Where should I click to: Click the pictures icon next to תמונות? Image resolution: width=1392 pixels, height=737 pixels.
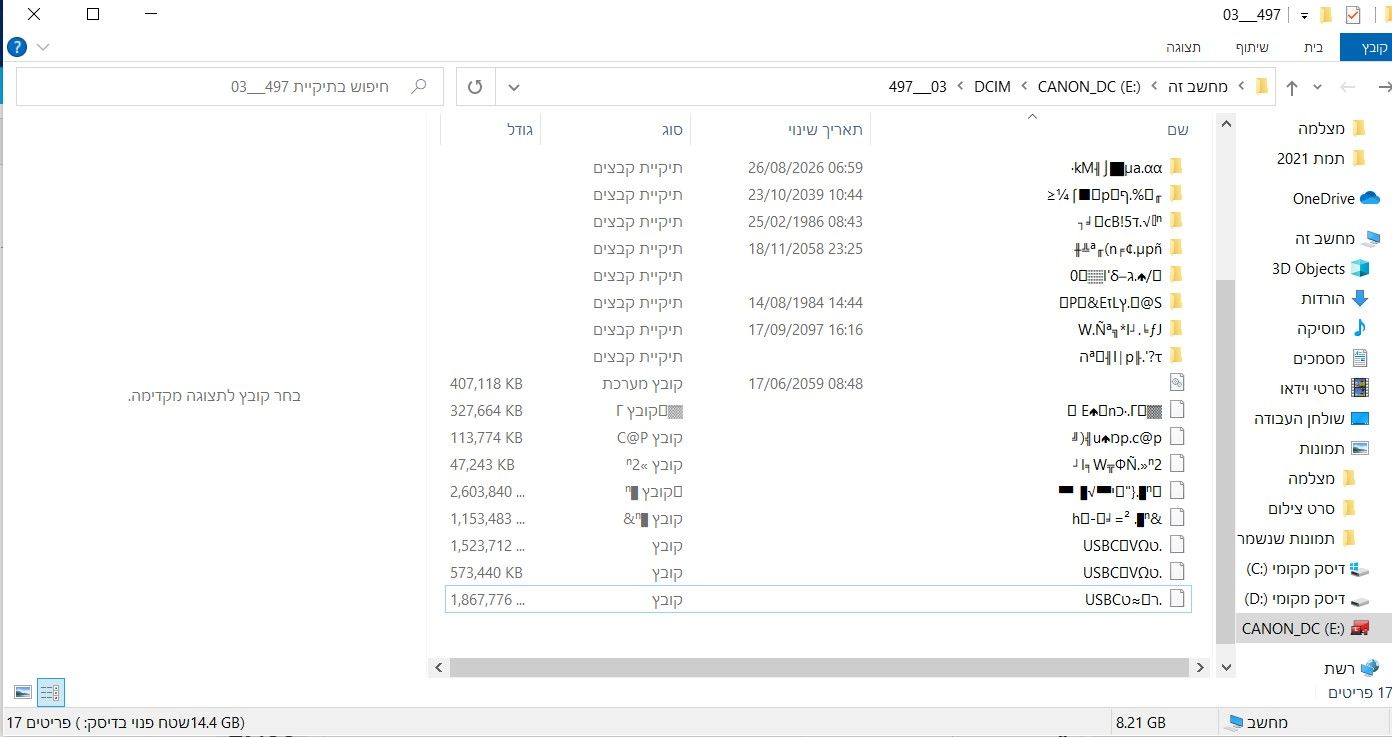tap(1360, 448)
